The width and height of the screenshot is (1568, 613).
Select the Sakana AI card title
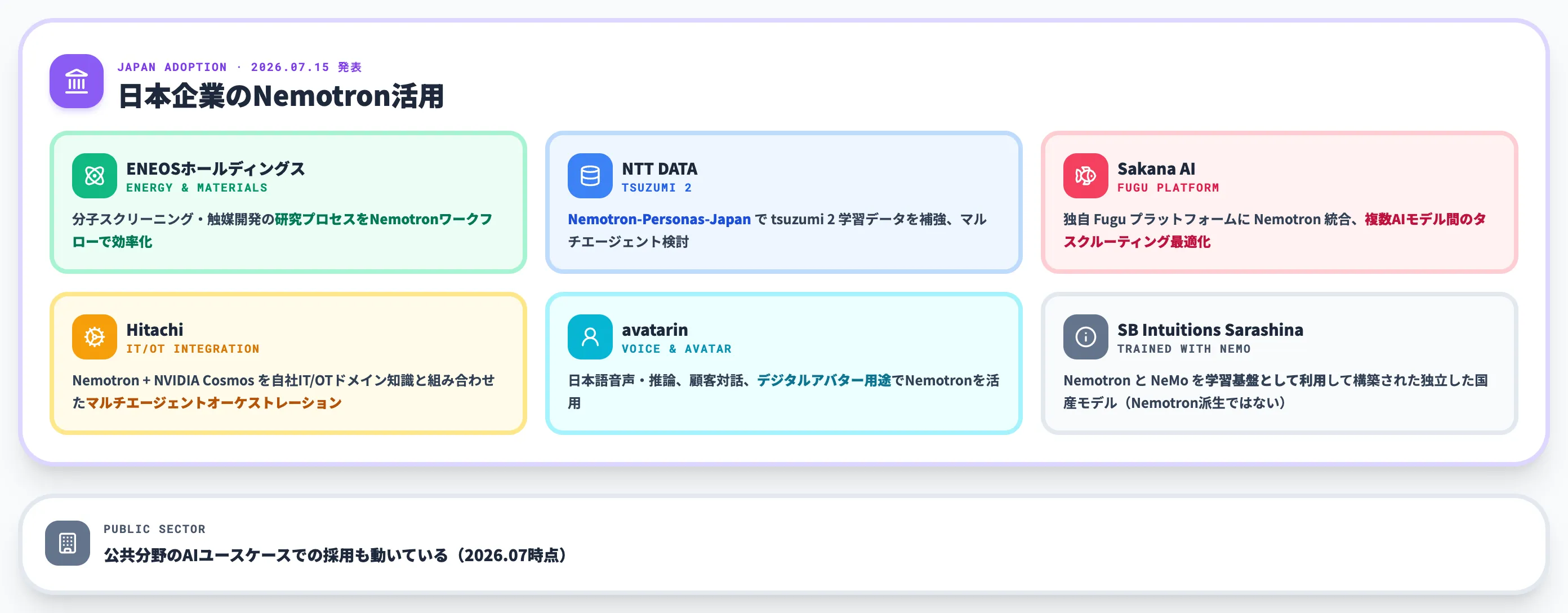(1156, 168)
